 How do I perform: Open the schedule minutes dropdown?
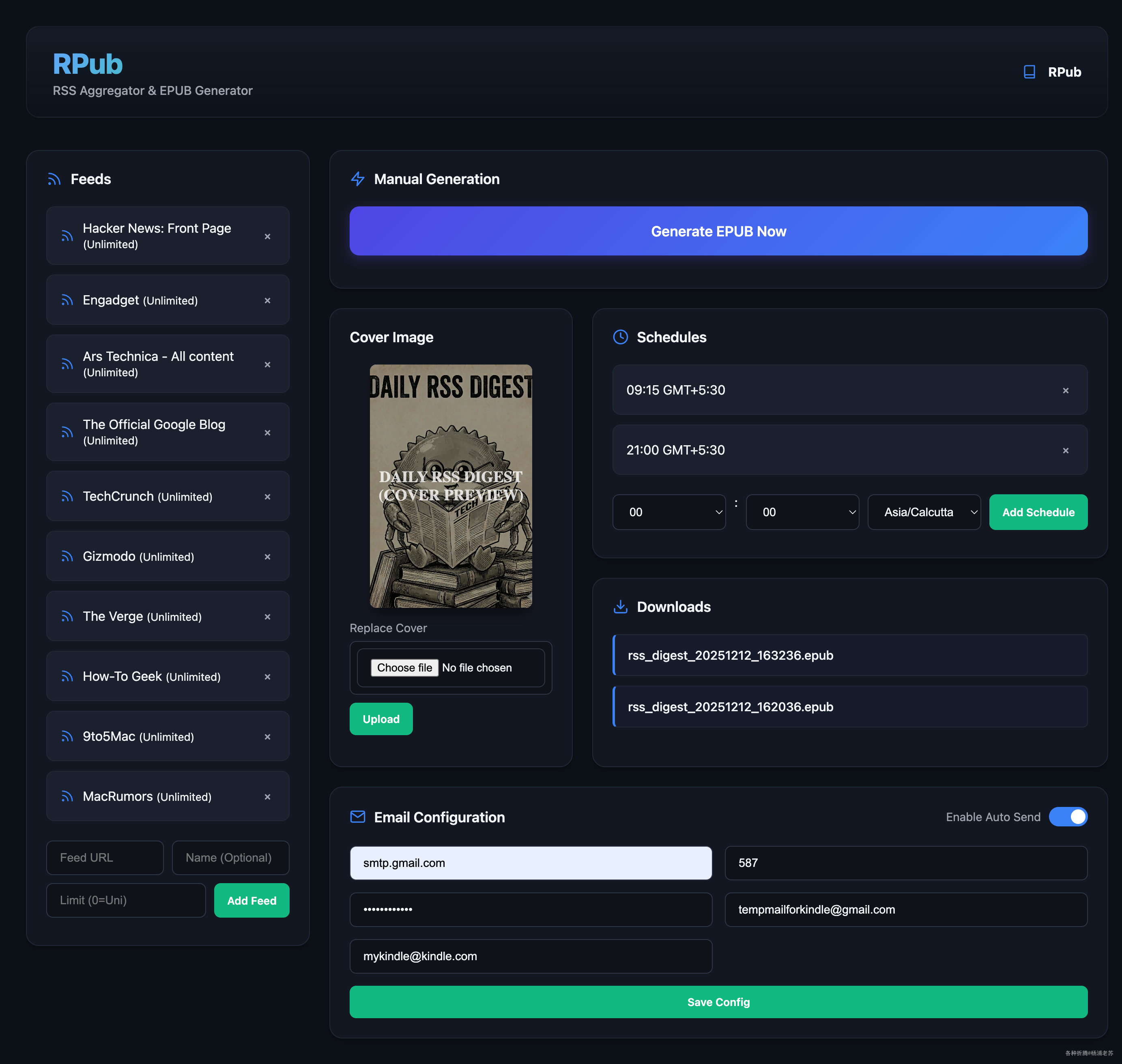coord(802,512)
